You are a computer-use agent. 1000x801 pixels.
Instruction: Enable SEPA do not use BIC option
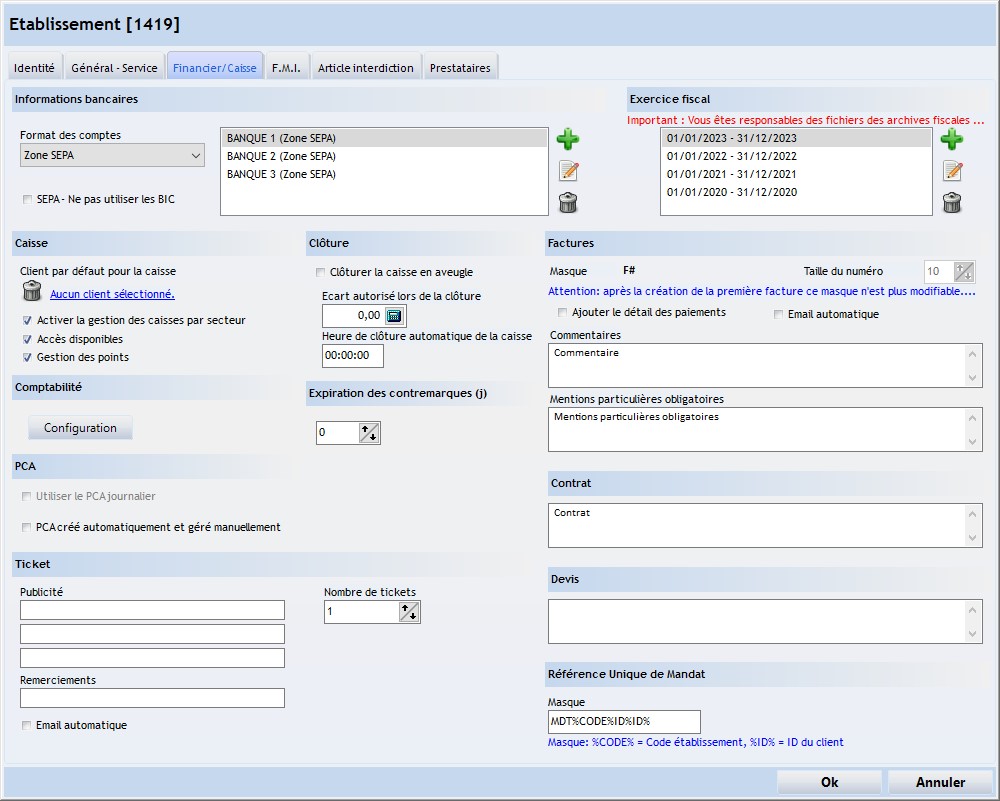click(27, 200)
